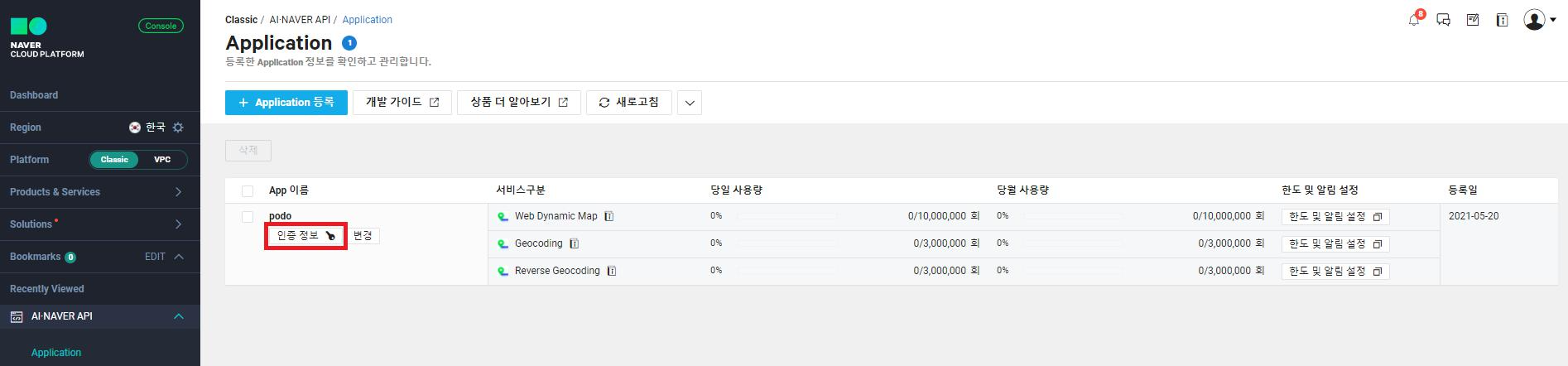Click EDIT next to Bookmarks
Viewport: 1568px width, 366px height.
155,257
